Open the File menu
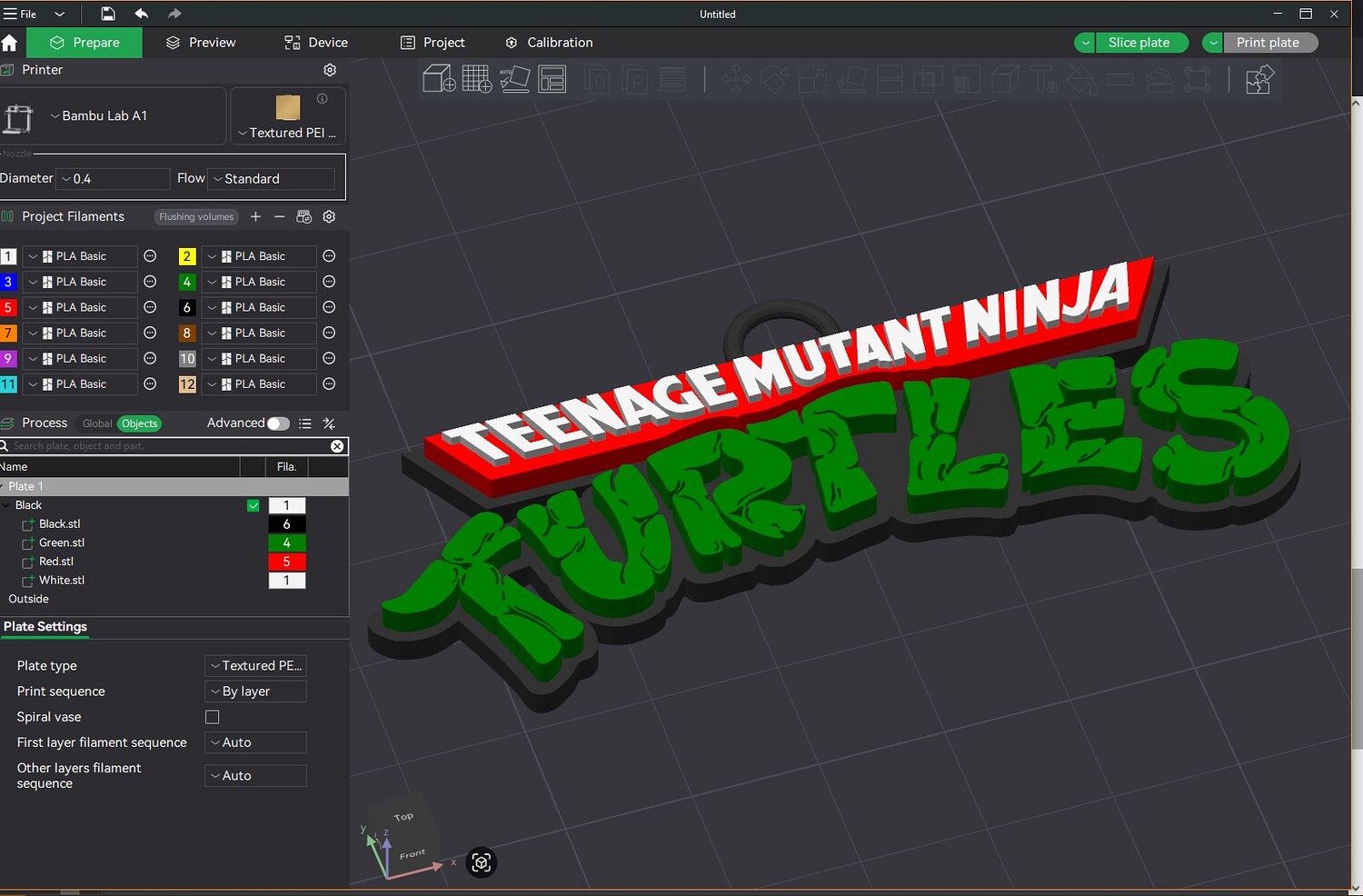Viewport: 1363px width, 896px height. [21, 14]
